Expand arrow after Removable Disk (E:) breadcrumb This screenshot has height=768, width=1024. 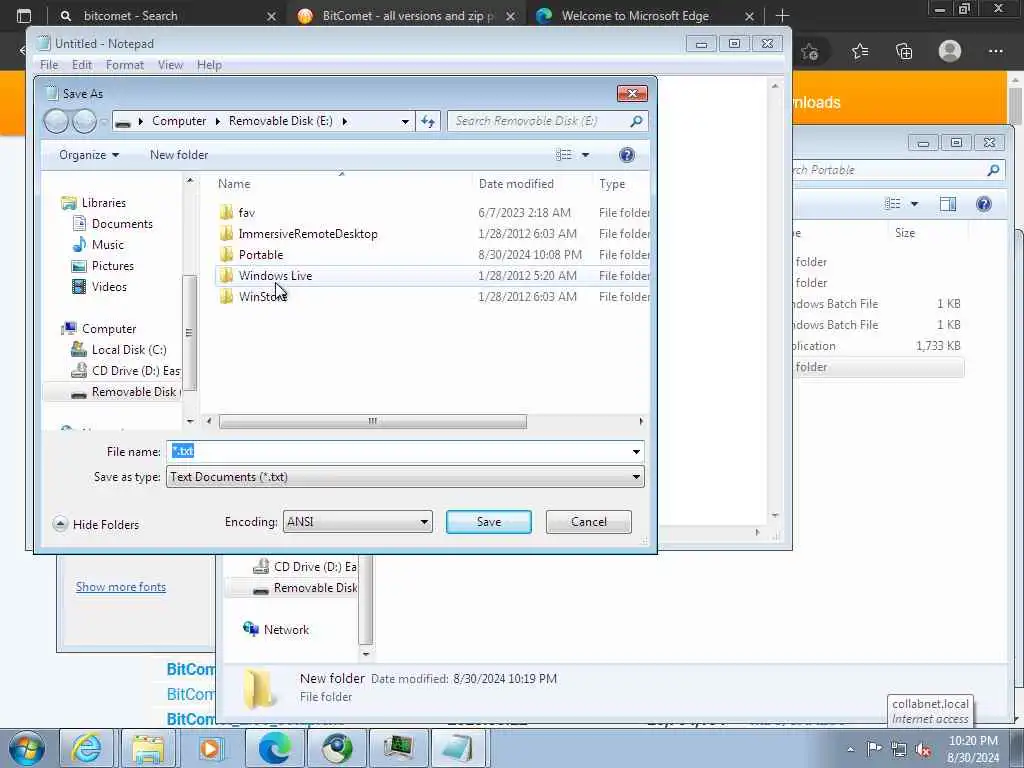point(344,121)
